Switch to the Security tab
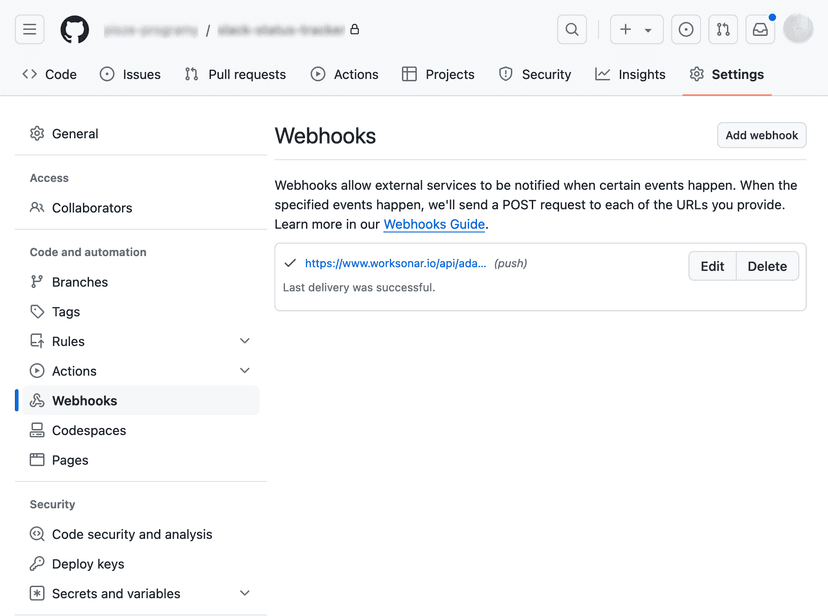 (535, 74)
